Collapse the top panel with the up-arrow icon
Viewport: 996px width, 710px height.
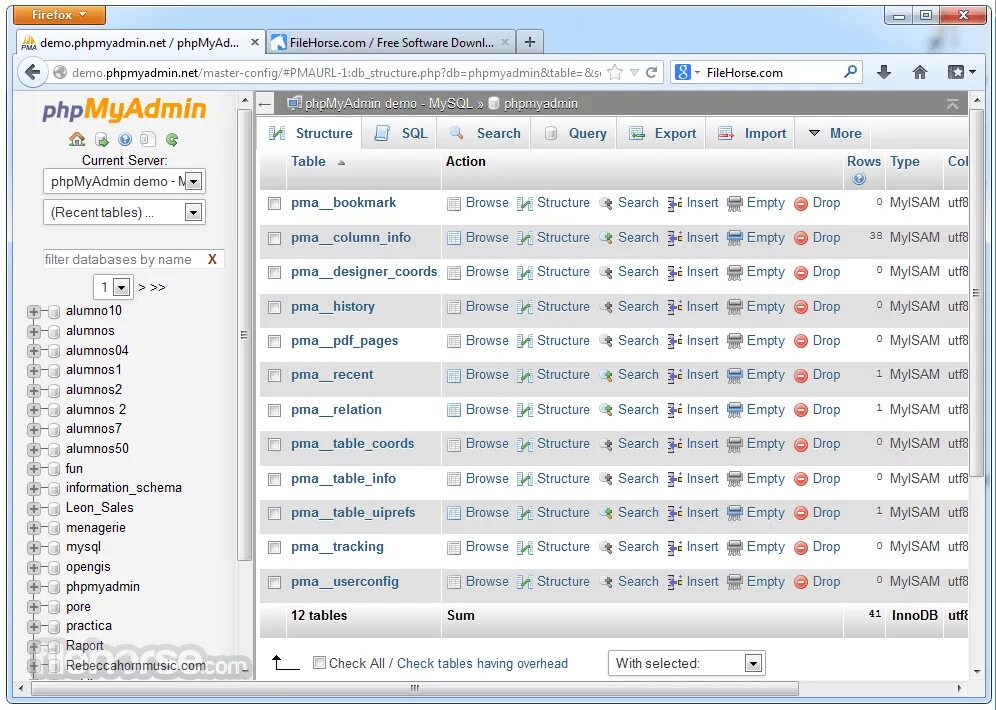[x=952, y=104]
